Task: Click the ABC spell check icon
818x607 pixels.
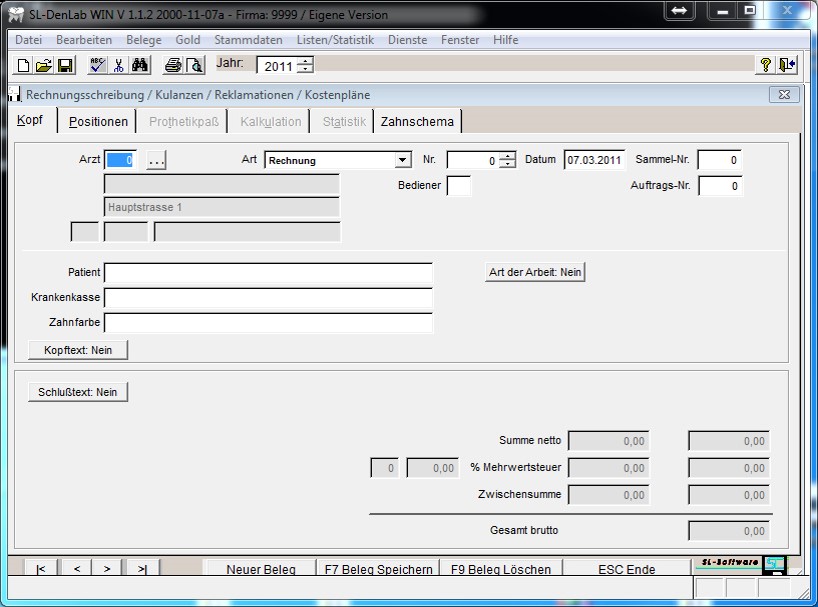Action: pyautogui.click(x=97, y=65)
